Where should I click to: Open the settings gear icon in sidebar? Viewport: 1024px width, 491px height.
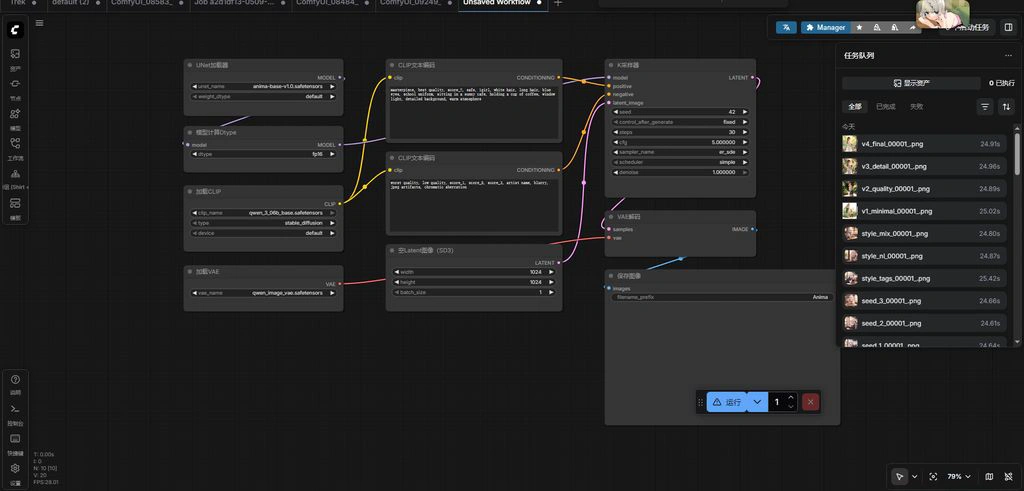click(x=16, y=468)
